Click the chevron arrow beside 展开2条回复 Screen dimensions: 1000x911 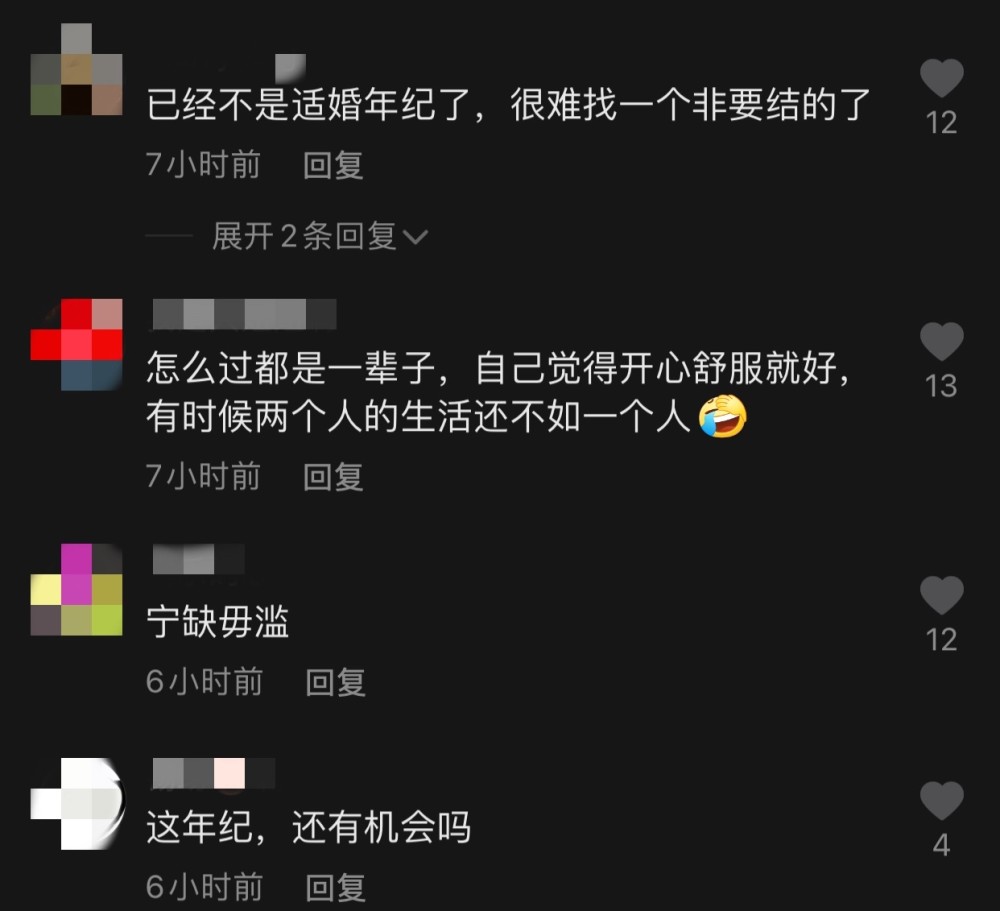416,238
